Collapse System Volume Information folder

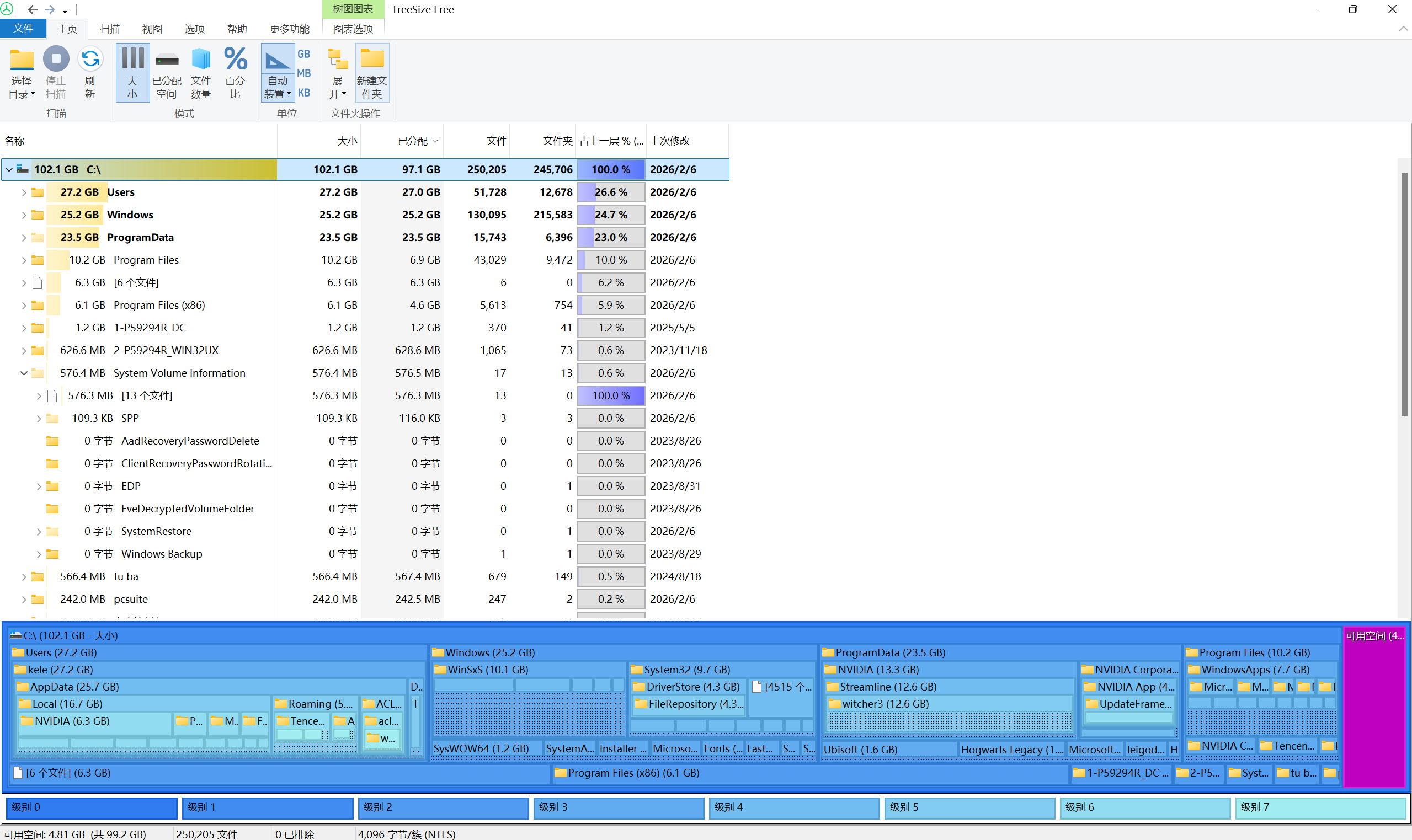click(24, 373)
